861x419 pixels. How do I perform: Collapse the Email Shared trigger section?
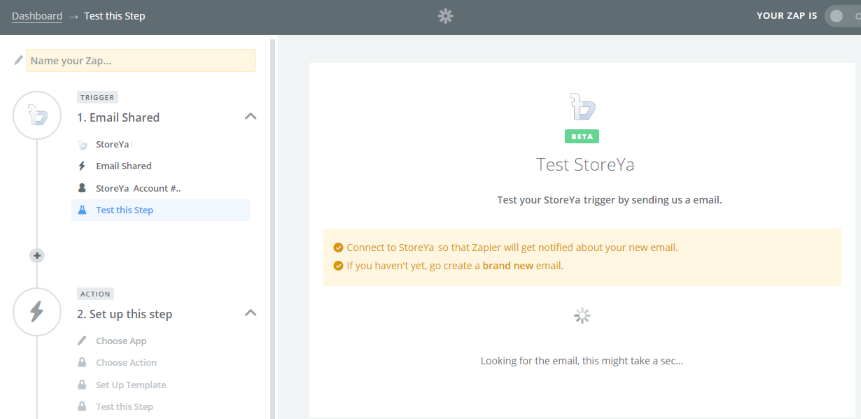coord(250,117)
